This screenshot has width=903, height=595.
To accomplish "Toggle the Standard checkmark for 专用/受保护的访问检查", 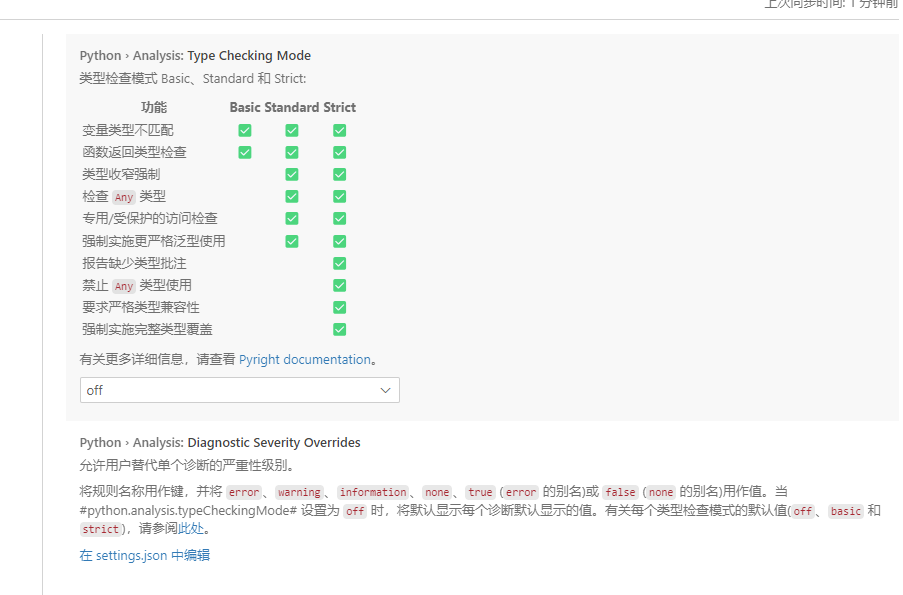I will tap(291, 218).
